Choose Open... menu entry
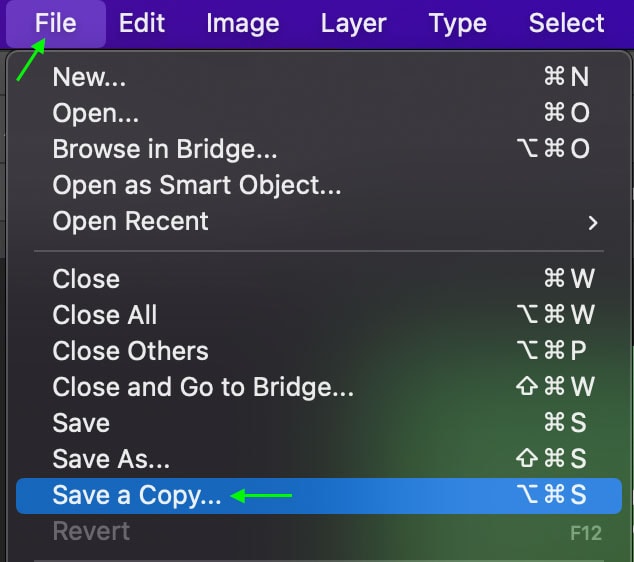The width and height of the screenshot is (634, 562). click(x=319, y=112)
